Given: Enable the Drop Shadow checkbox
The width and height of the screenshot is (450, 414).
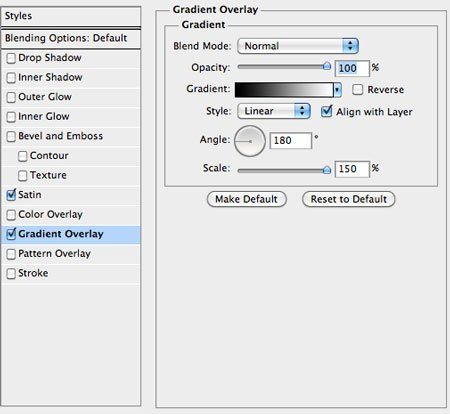Looking at the screenshot, I should pyautogui.click(x=11, y=58).
